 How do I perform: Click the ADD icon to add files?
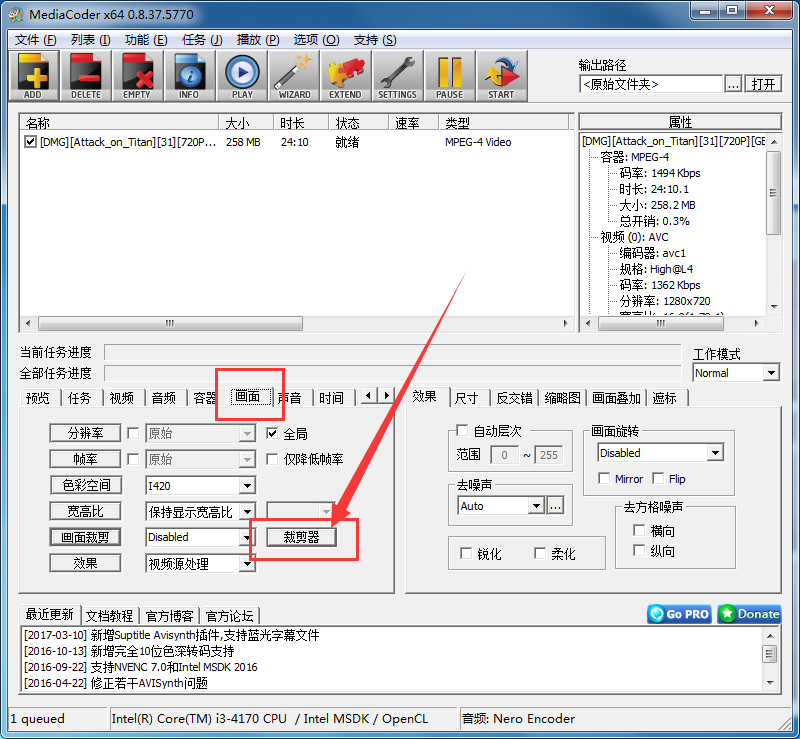33,75
